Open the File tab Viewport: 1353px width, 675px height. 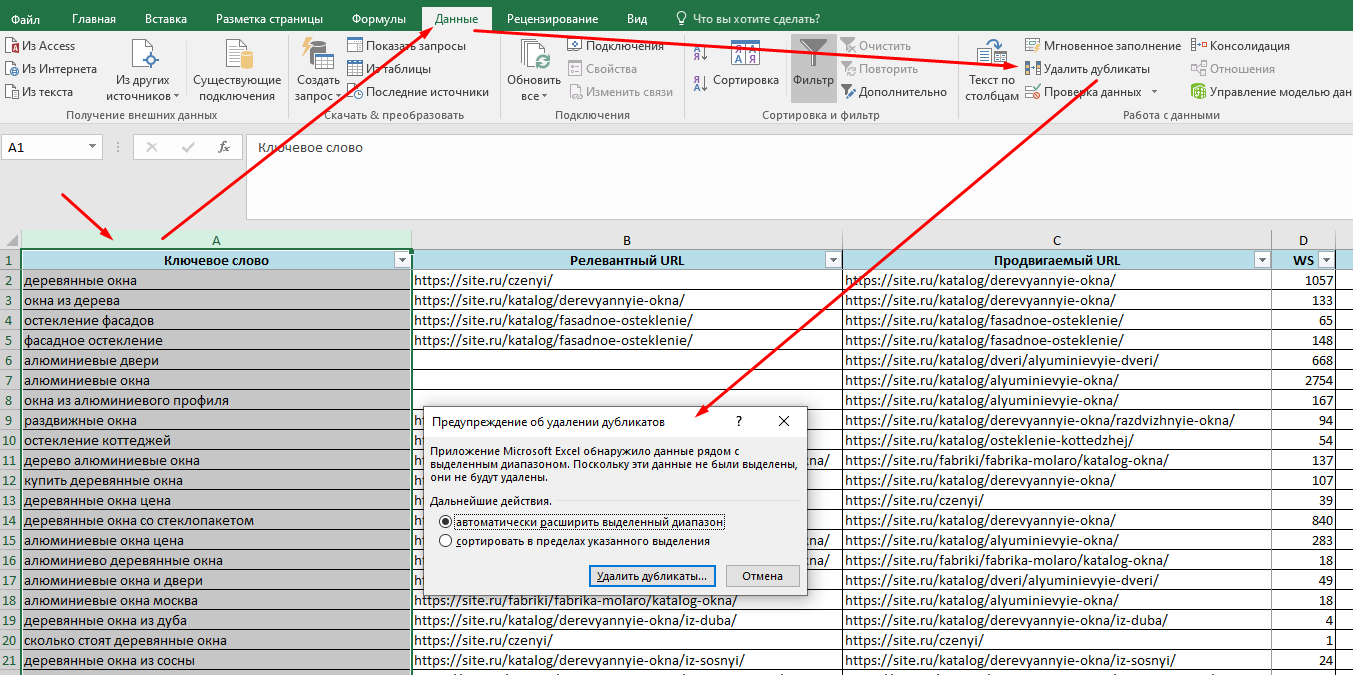26,19
